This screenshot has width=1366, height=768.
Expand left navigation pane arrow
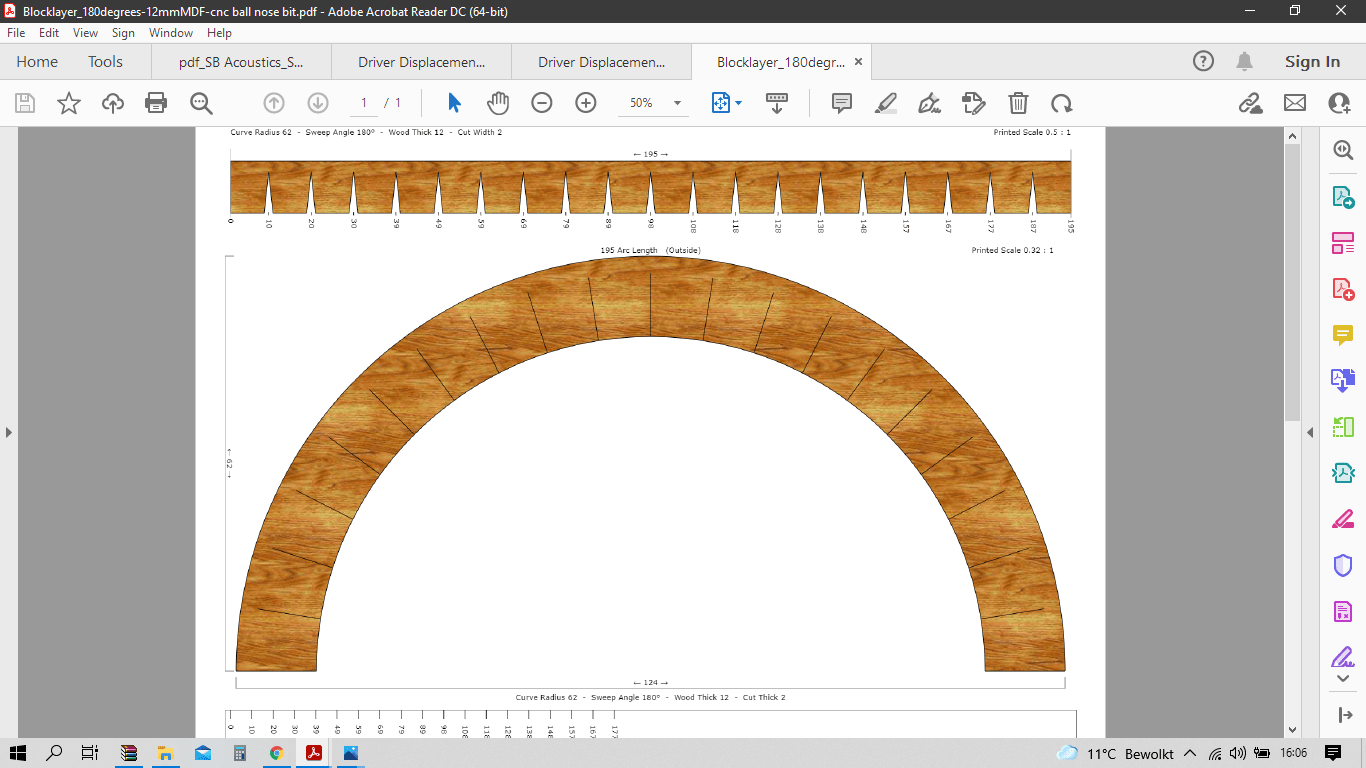coord(9,432)
